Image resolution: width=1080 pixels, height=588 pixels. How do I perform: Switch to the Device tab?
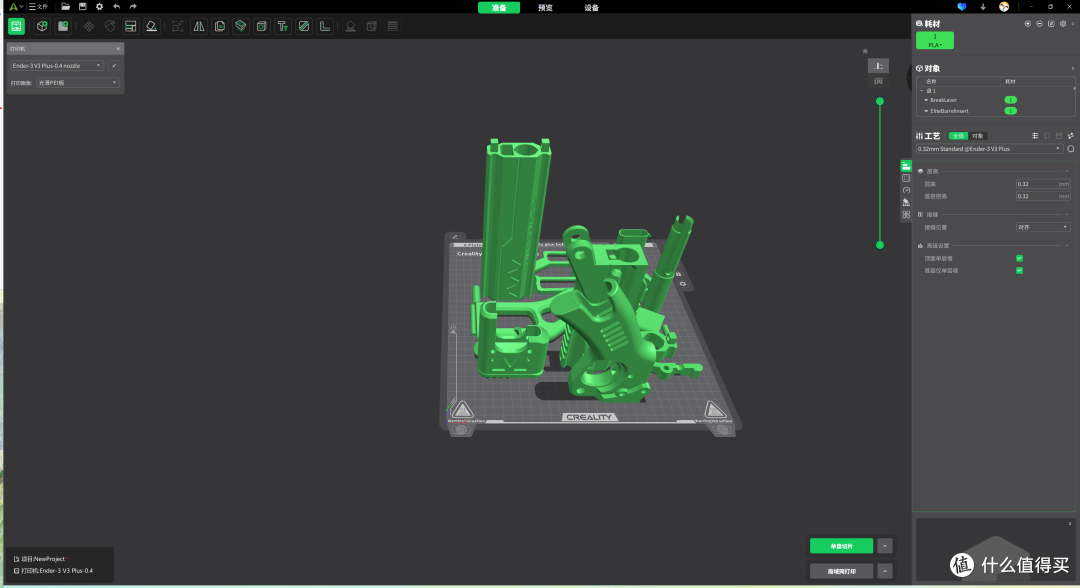[x=592, y=8]
